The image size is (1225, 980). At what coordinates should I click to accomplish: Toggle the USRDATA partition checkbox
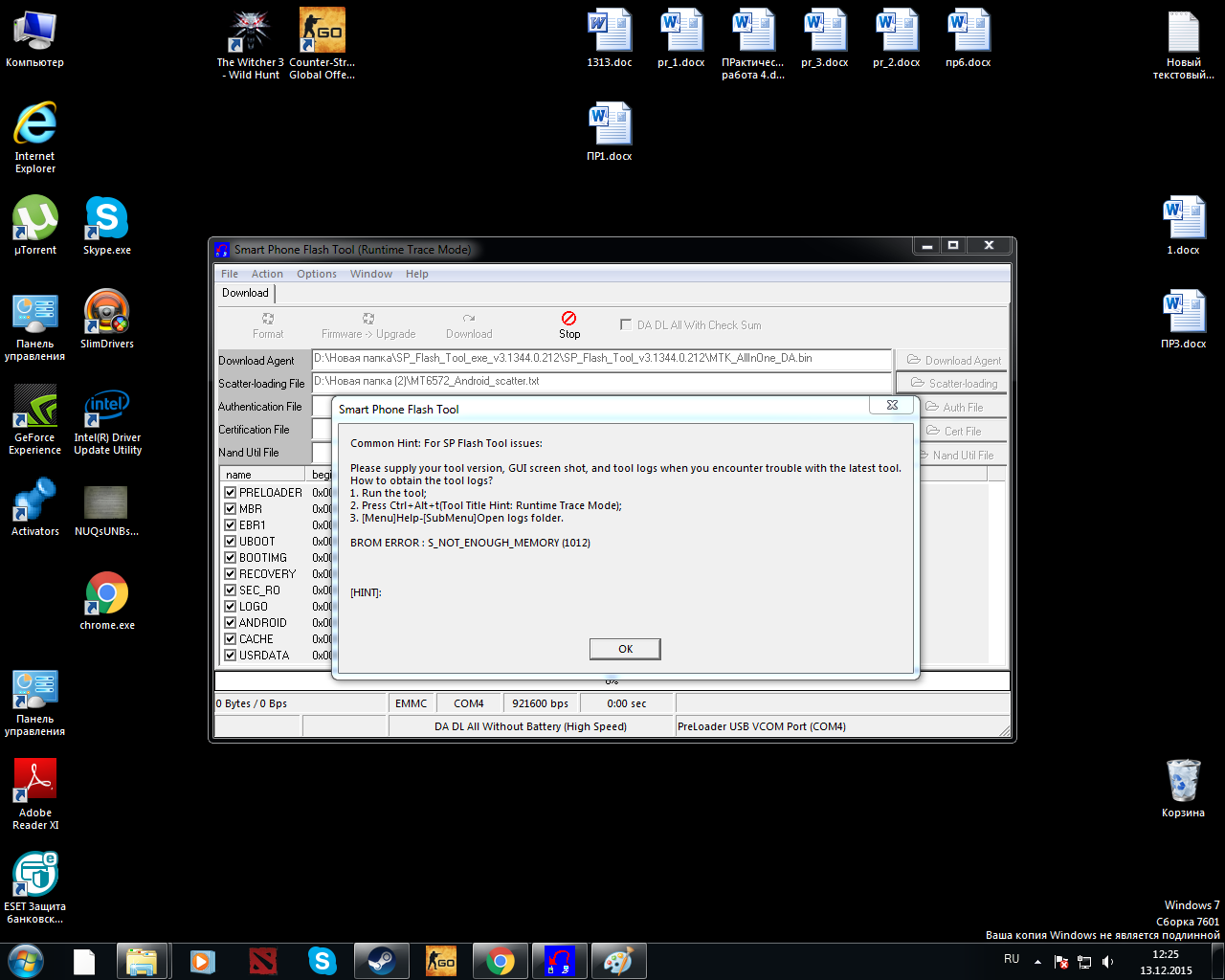[x=231, y=656]
